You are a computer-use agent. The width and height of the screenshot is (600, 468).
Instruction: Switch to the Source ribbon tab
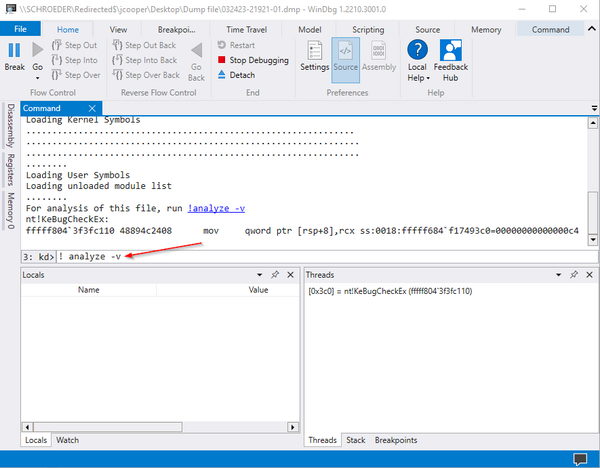click(427, 29)
